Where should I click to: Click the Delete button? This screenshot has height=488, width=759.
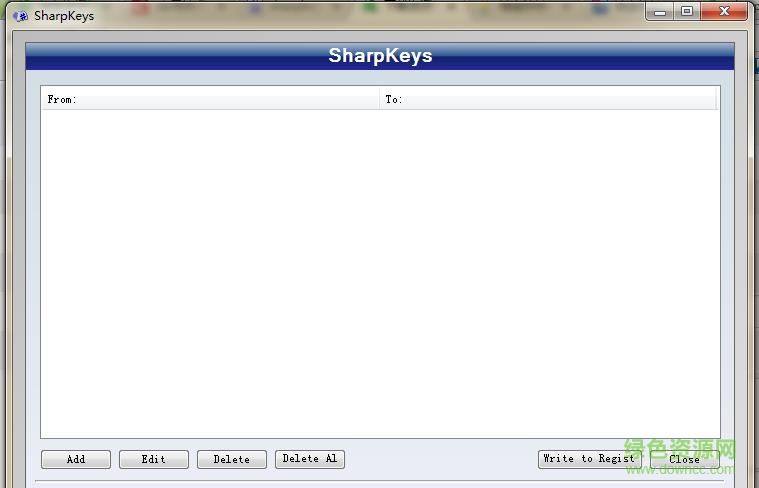(232, 459)
